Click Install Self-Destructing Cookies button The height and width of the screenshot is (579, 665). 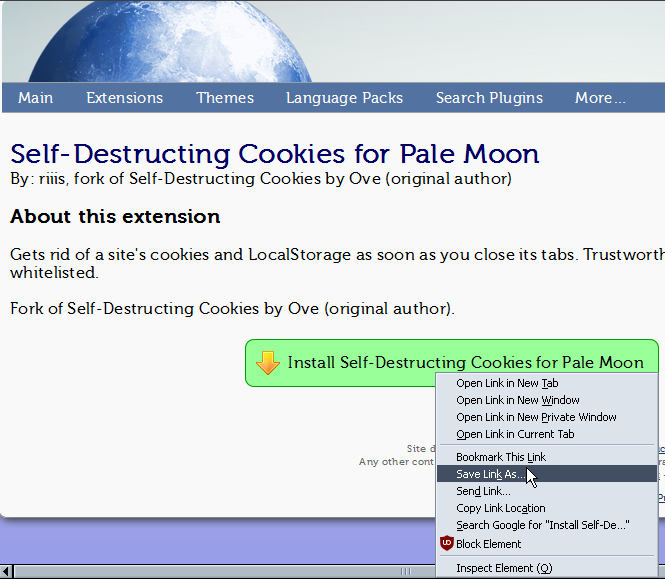pos(452,363)
